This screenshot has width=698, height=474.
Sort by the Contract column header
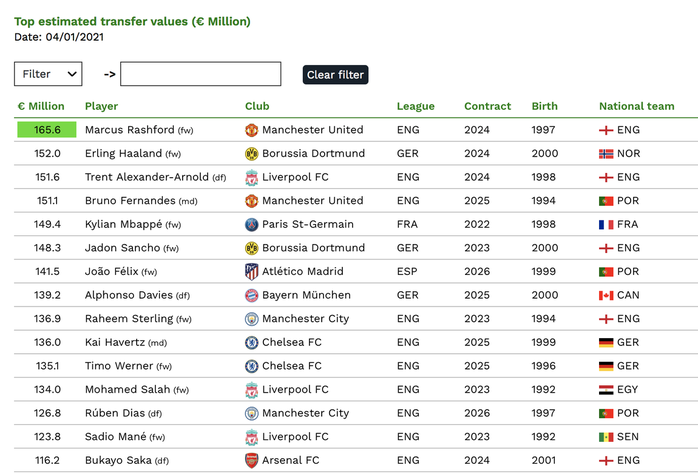[487, 106]
